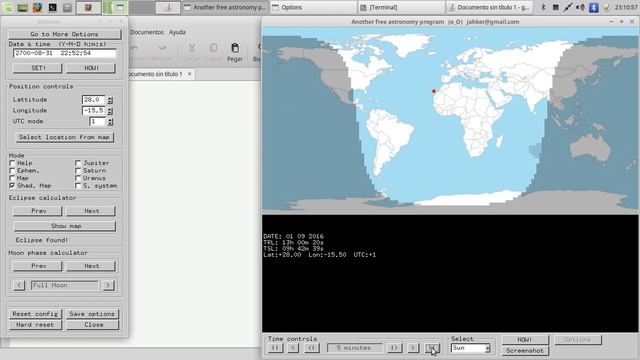Image resolution: width=640 pixels, height=360 pixels.
Task: Click the blue Bluetooth tray icon
Action: click(593, 7)
